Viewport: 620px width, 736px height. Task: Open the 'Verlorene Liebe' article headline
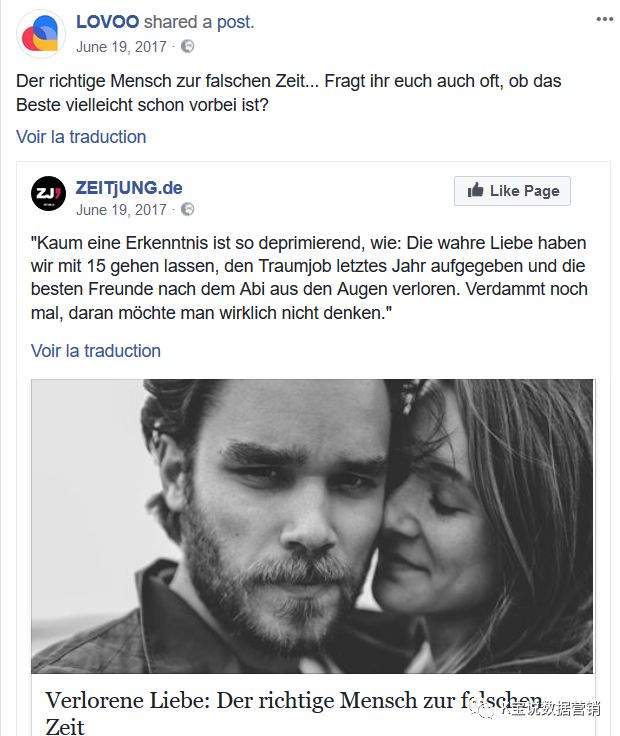(x=294, y=713)
